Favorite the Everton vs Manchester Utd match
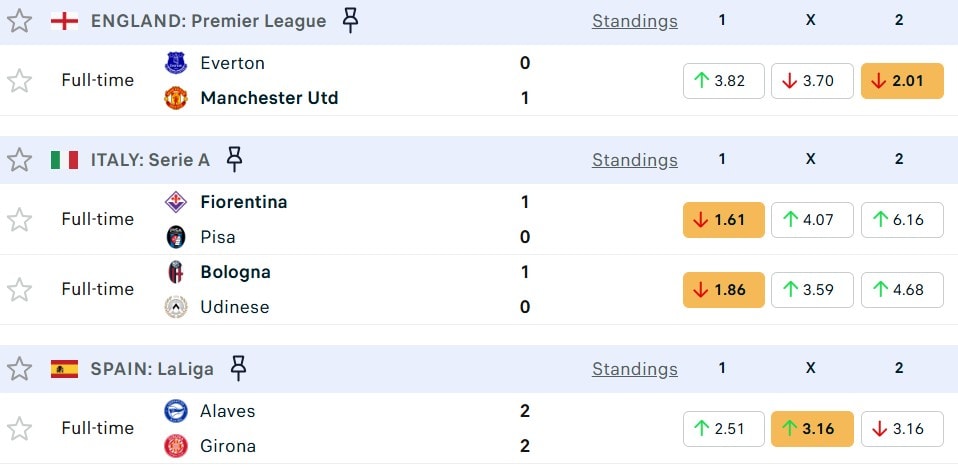Viewport: 958px width, 468px height. (20, 81)
